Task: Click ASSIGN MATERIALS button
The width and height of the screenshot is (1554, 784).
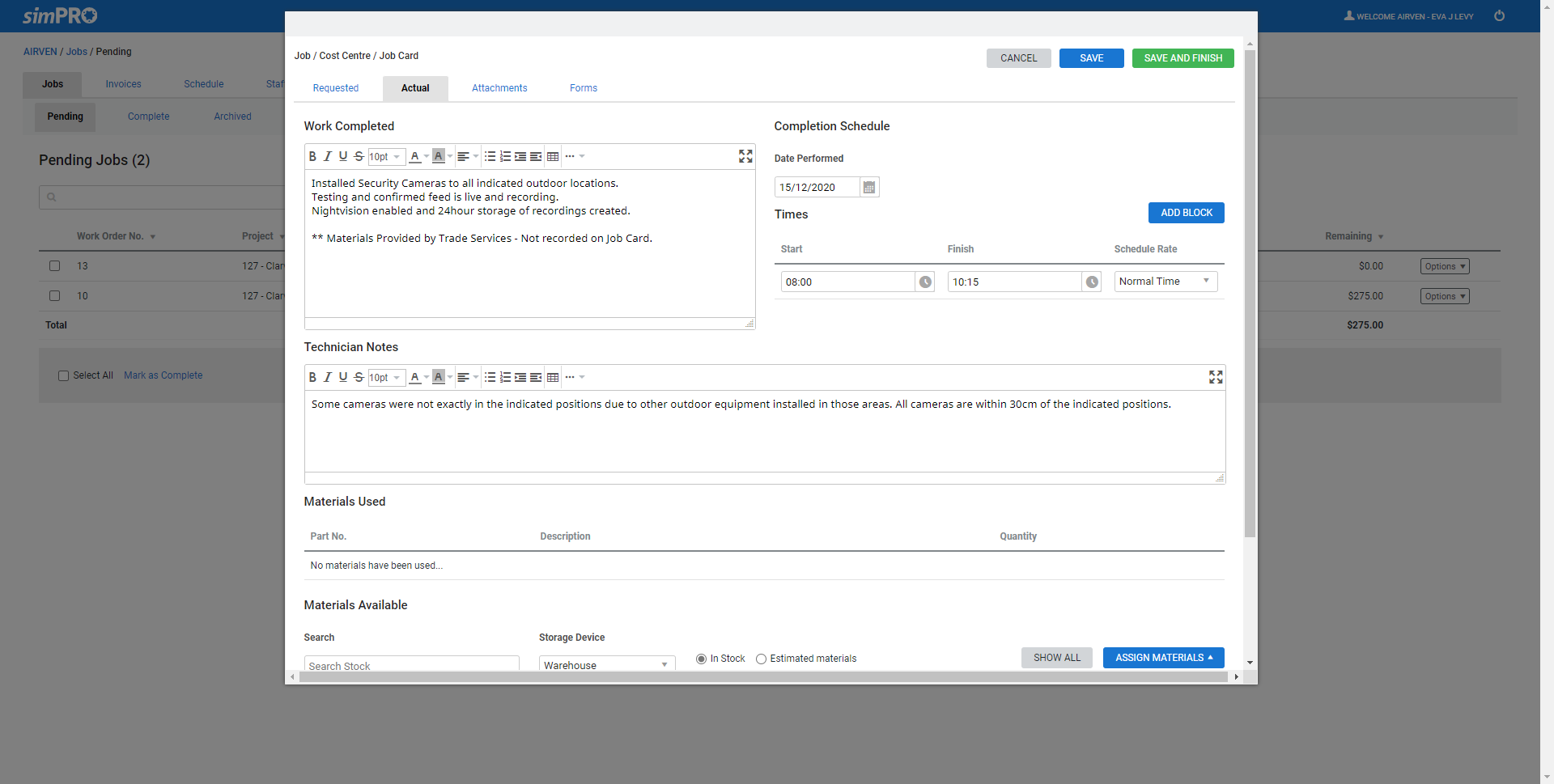Action: click(1163, 658)
